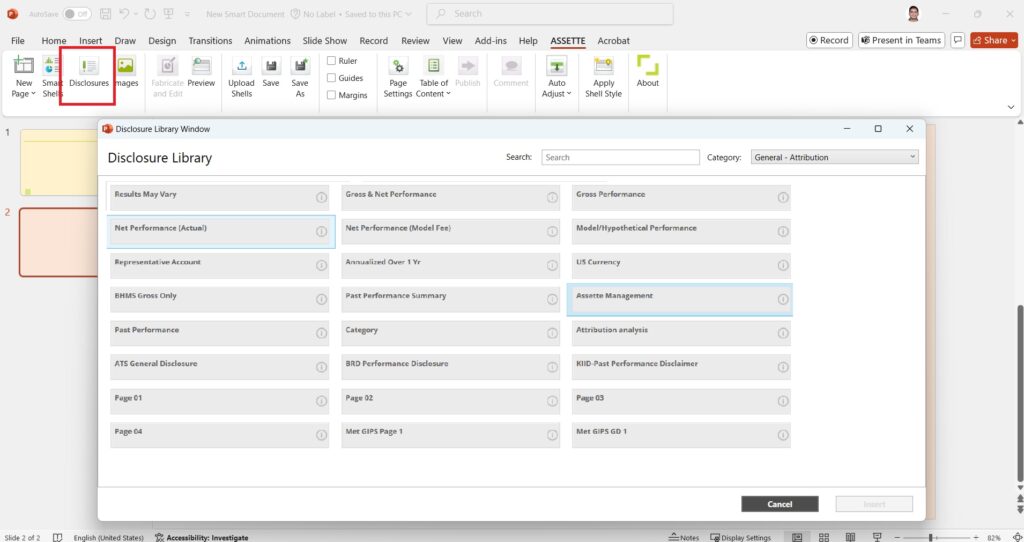Open the Table of Content ribbon button
This screenshot has height=542, width=1024.
point(434,76)
